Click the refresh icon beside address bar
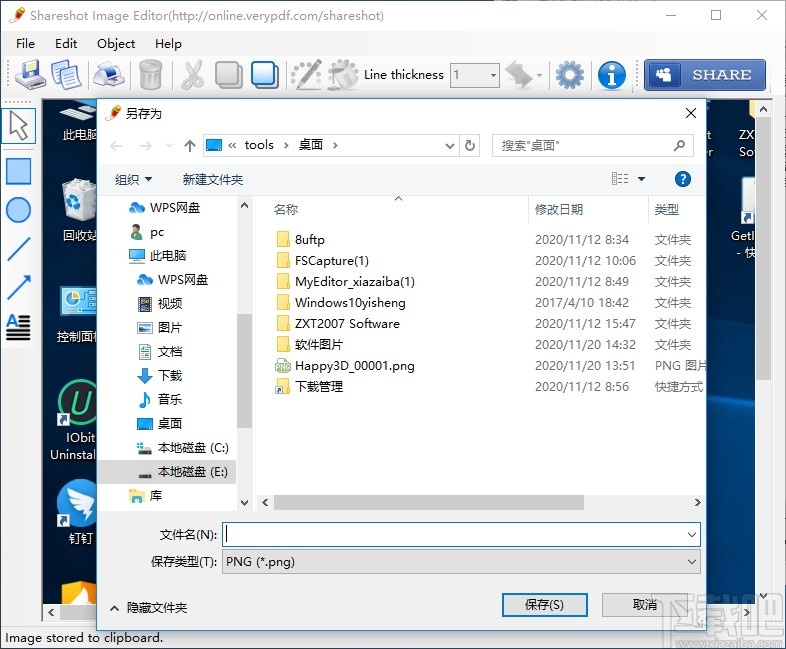Viewport: 786px width, 649px height. [x=470, y=145]
